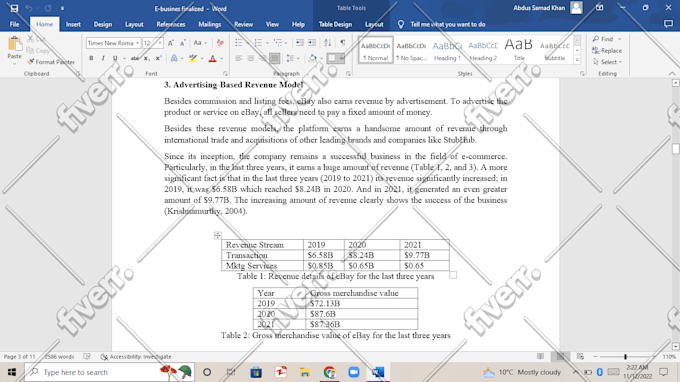Expand the Styles gallery
This screenshot has width=680, height=382.
coord(577,61)
